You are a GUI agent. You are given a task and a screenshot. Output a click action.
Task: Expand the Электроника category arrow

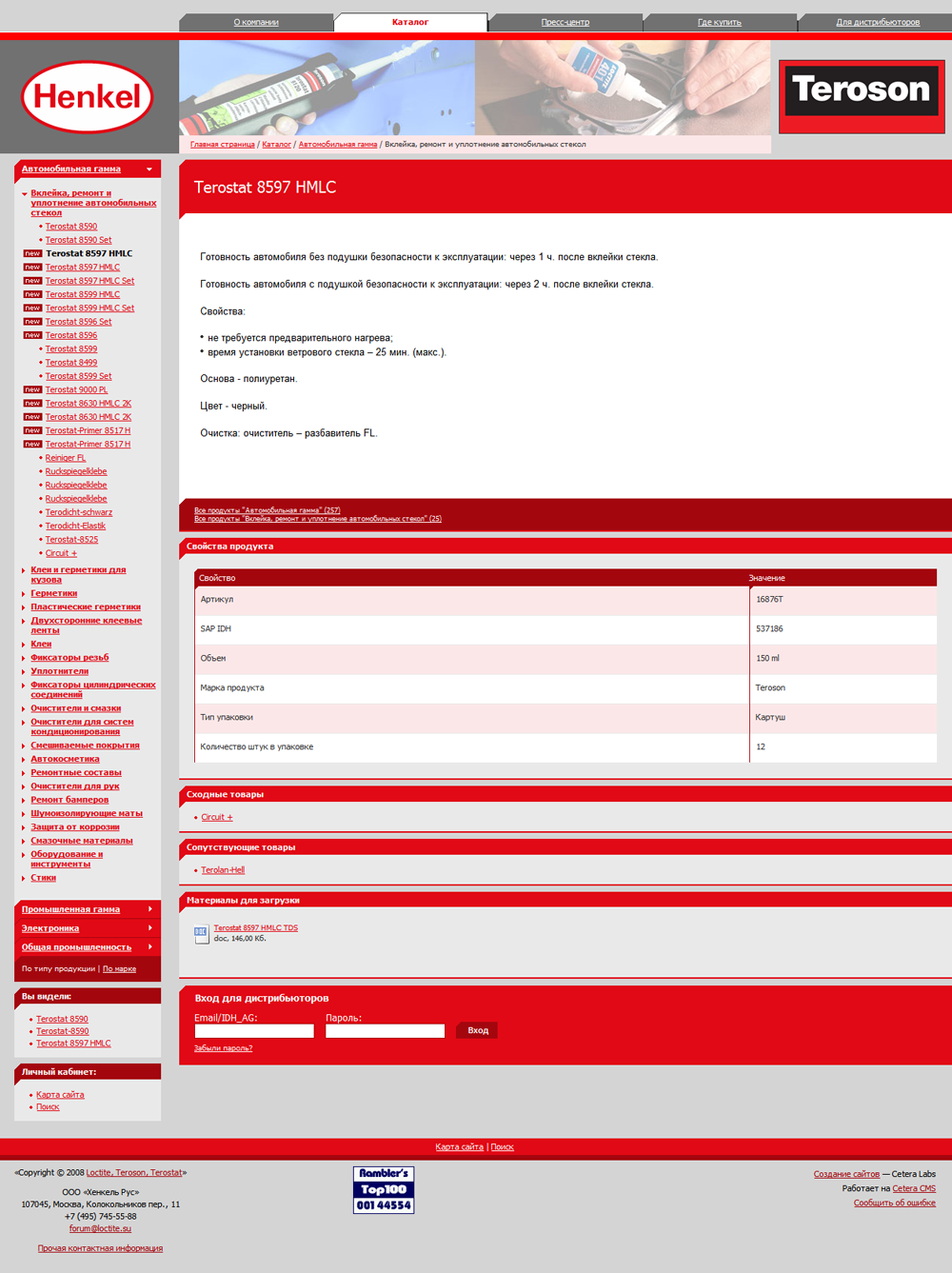[x=150, y=928]
